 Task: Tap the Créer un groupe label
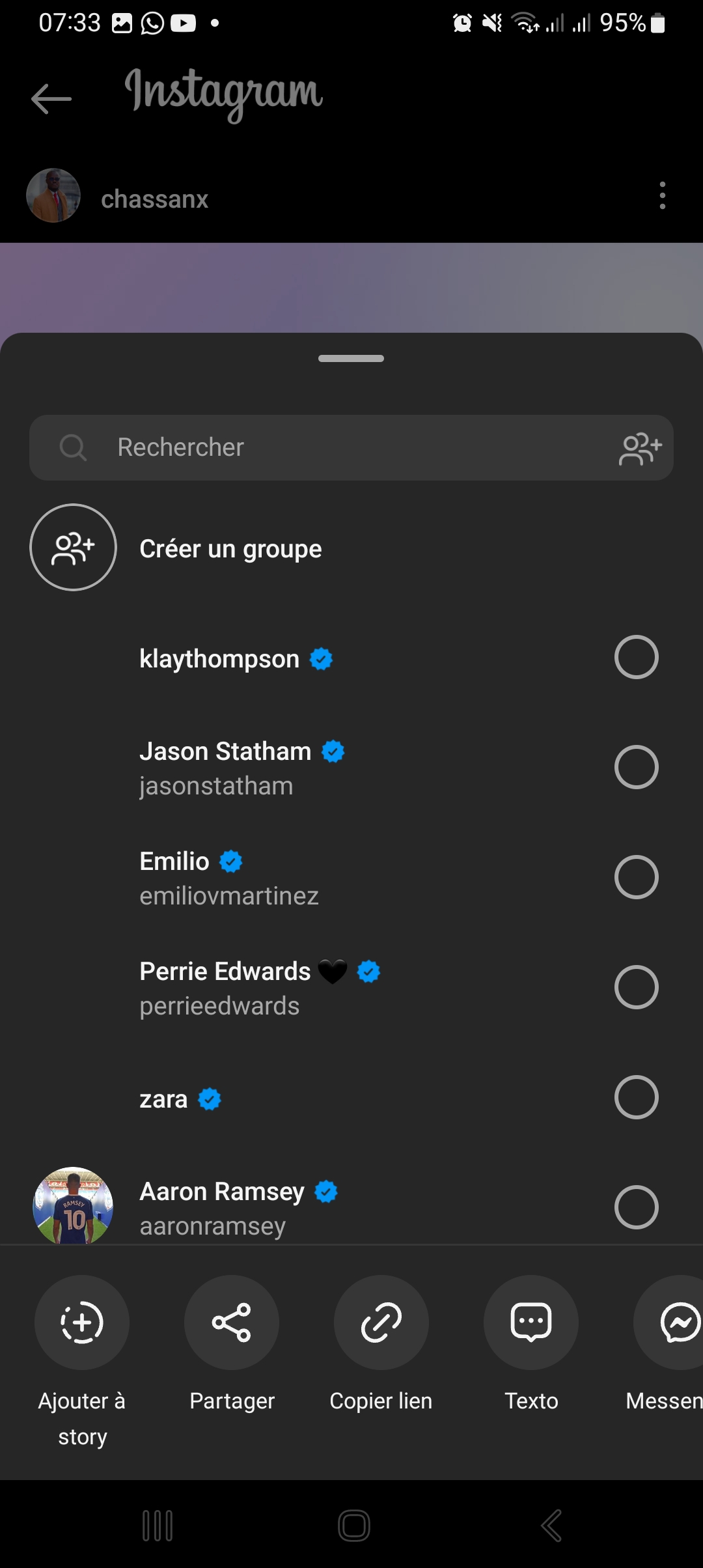(230, 549)
